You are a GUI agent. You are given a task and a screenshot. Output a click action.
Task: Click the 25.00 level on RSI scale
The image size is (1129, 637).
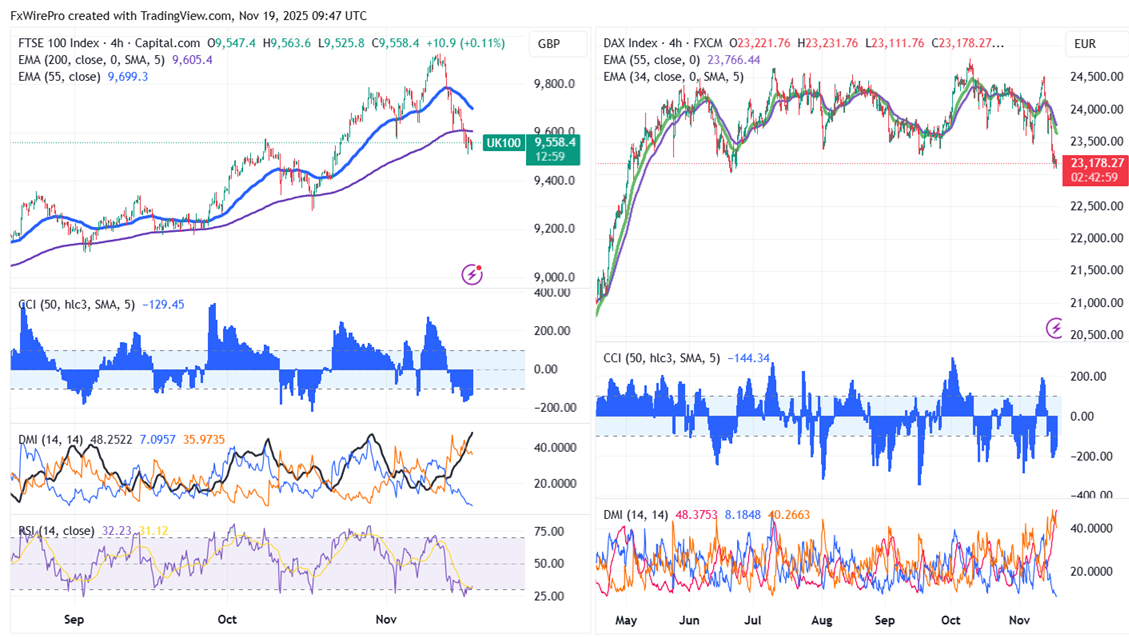[549, 597]
